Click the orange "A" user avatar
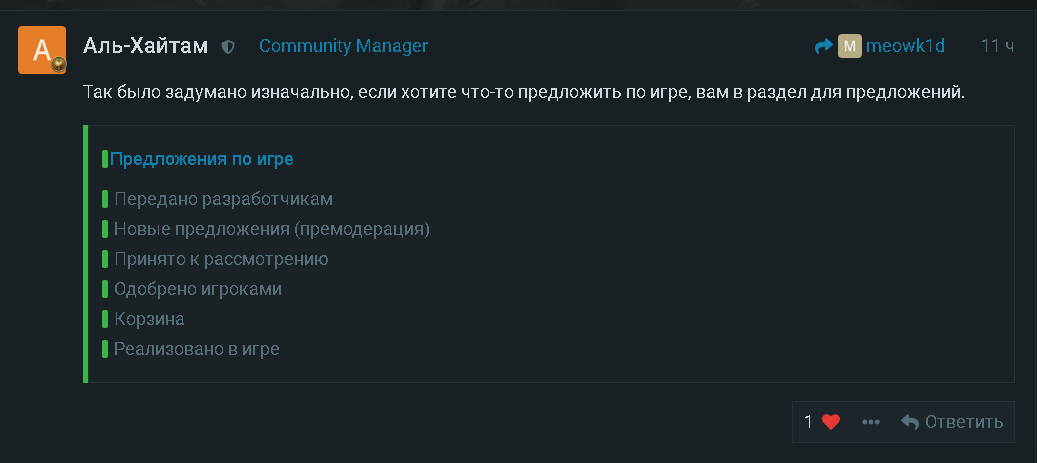 coord(40,48)
